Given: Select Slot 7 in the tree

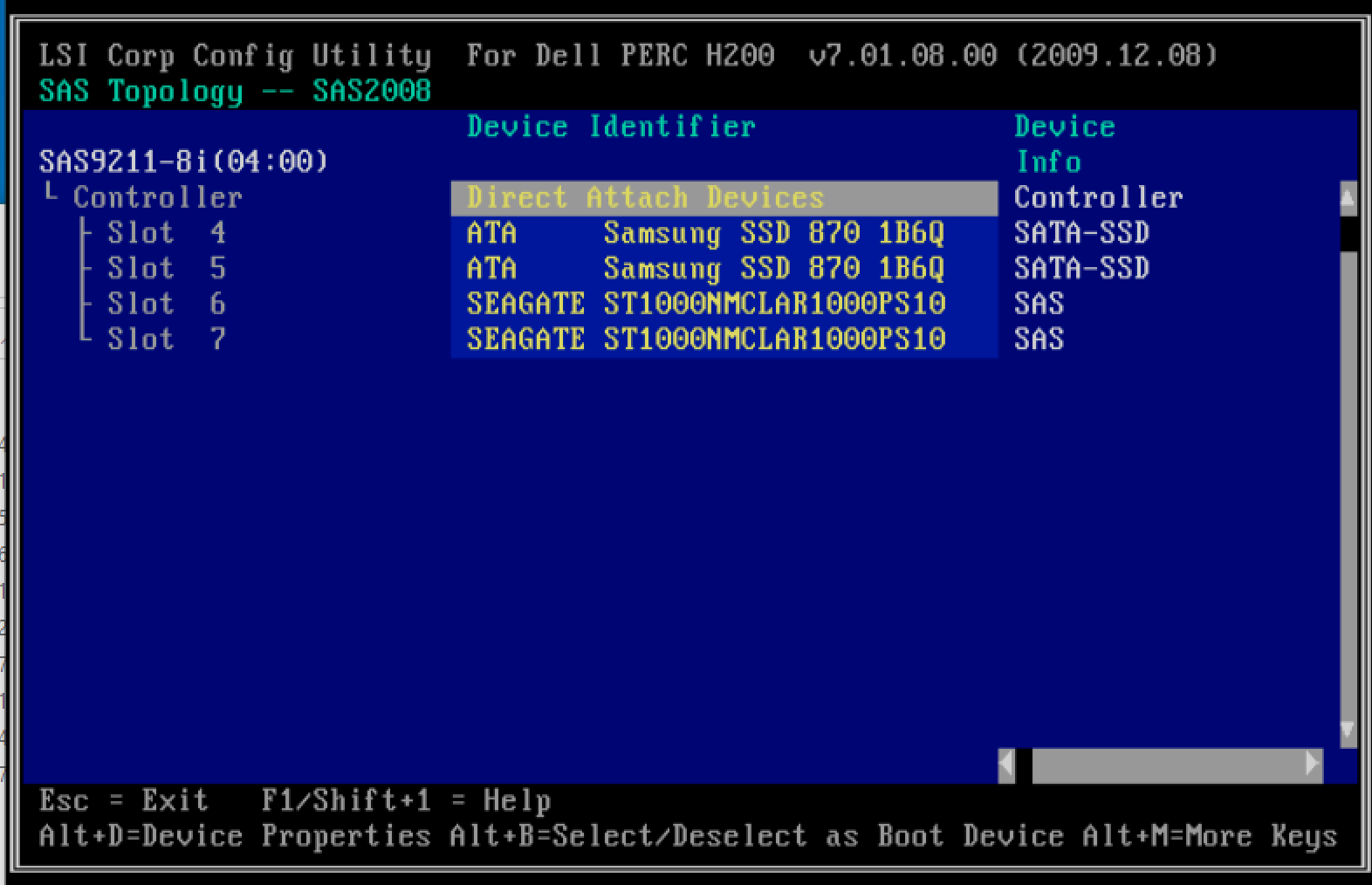Looking at the screenshot, I should tap(167, 339).
